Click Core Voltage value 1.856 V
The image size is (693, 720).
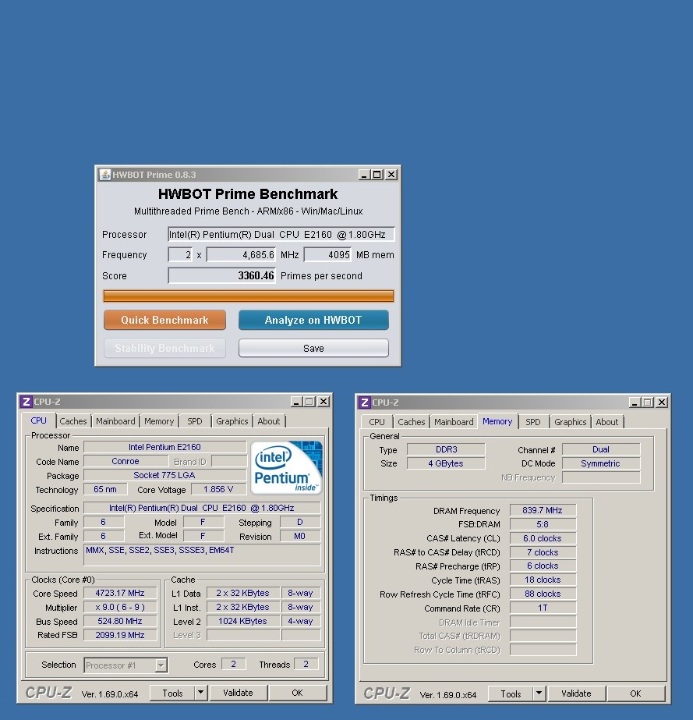pos(218,489)
